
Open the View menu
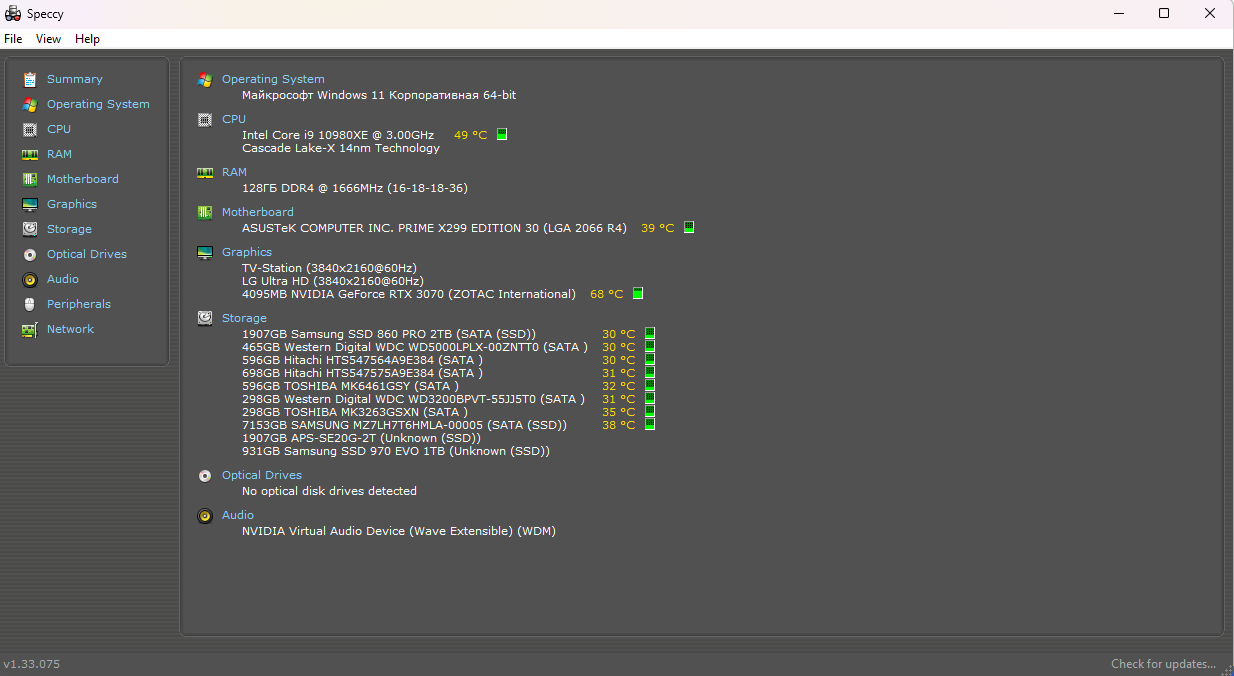pyautogui.click(x=48, y=39)
